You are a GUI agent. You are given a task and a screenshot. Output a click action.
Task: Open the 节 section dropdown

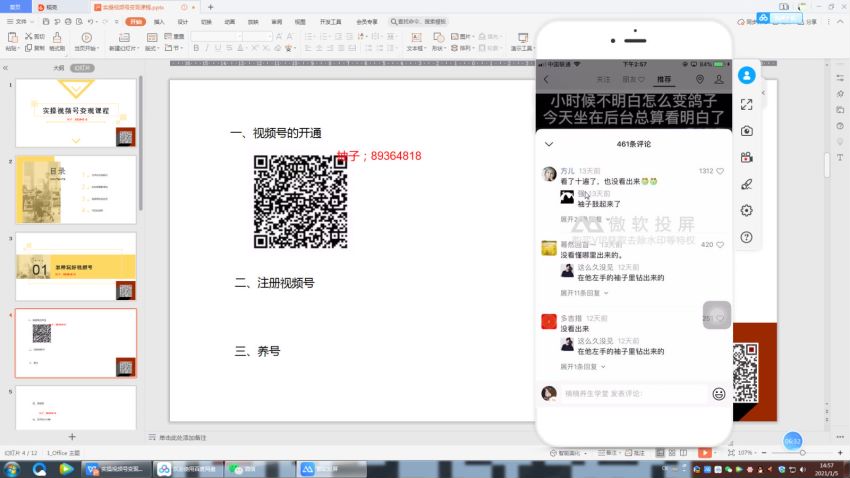tap(174, 48)
